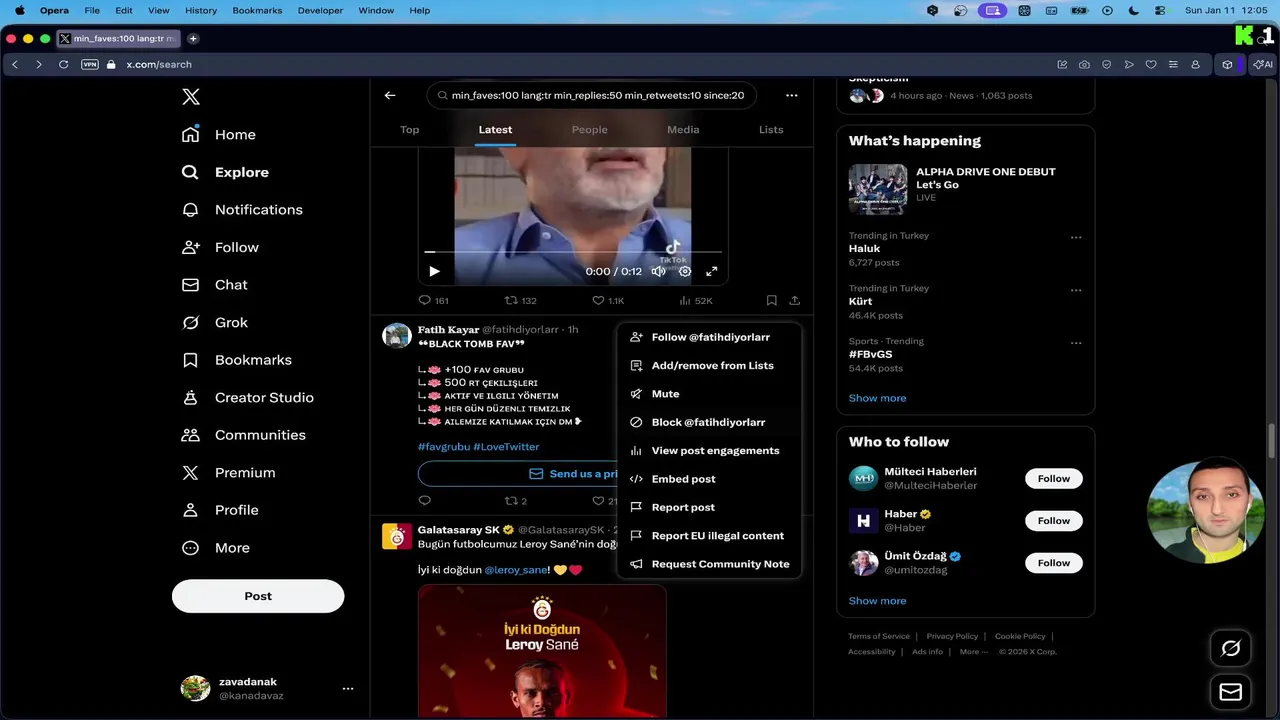
Task: Expand the More item in sidebar
Action: tap(215, 548)
